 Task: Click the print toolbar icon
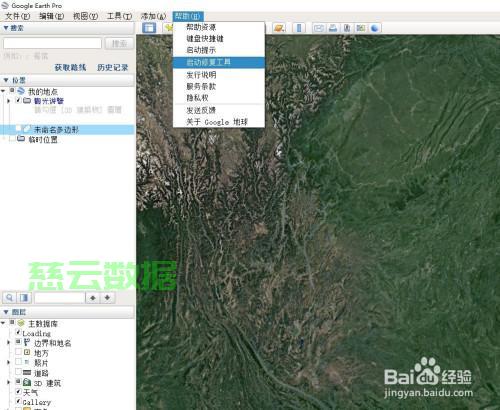click(333, 28)
